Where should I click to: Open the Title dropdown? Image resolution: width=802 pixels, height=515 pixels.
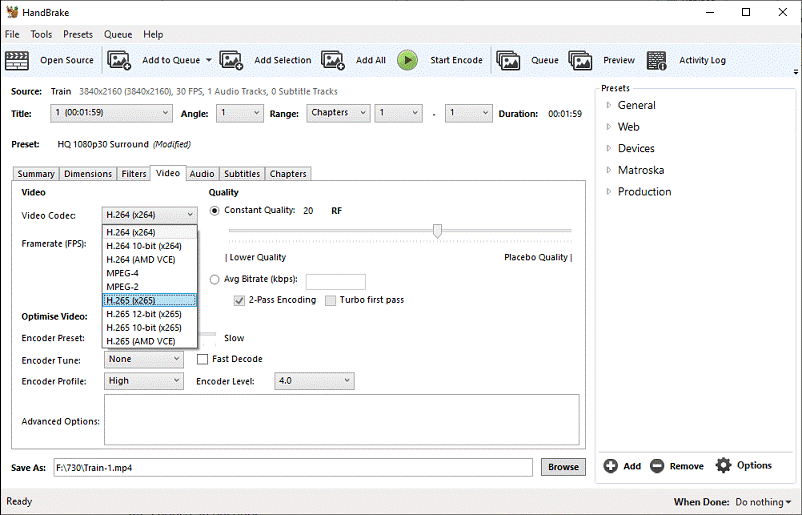(111, 113)
